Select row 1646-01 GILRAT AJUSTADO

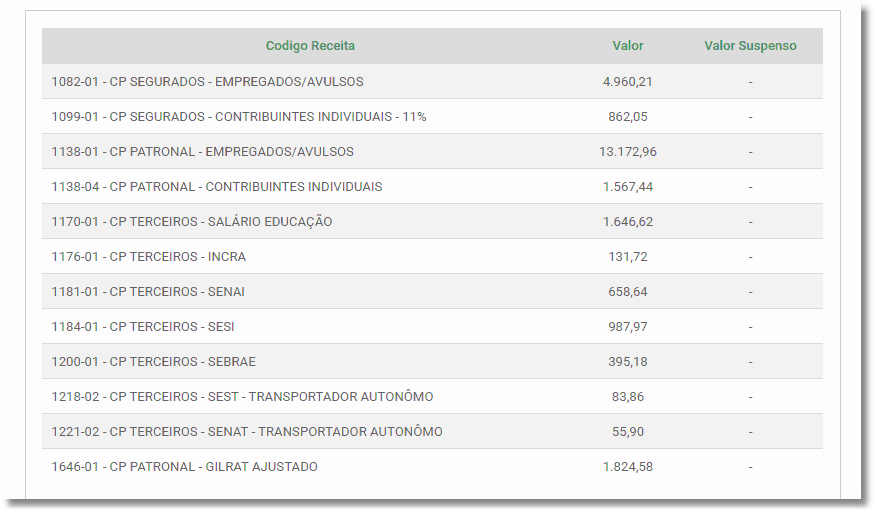click(432, 467)
